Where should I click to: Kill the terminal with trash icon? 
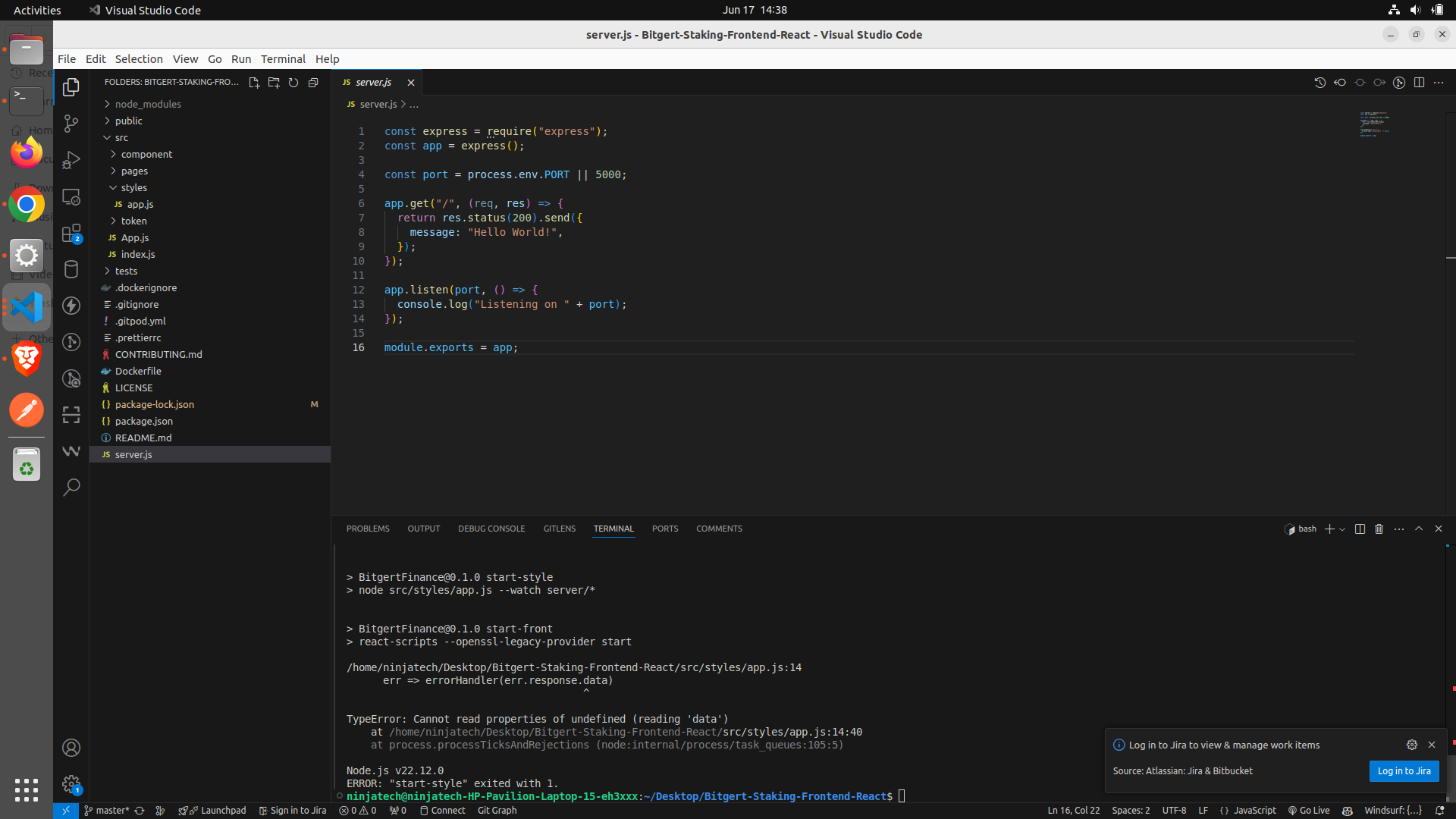[1379, 529]
